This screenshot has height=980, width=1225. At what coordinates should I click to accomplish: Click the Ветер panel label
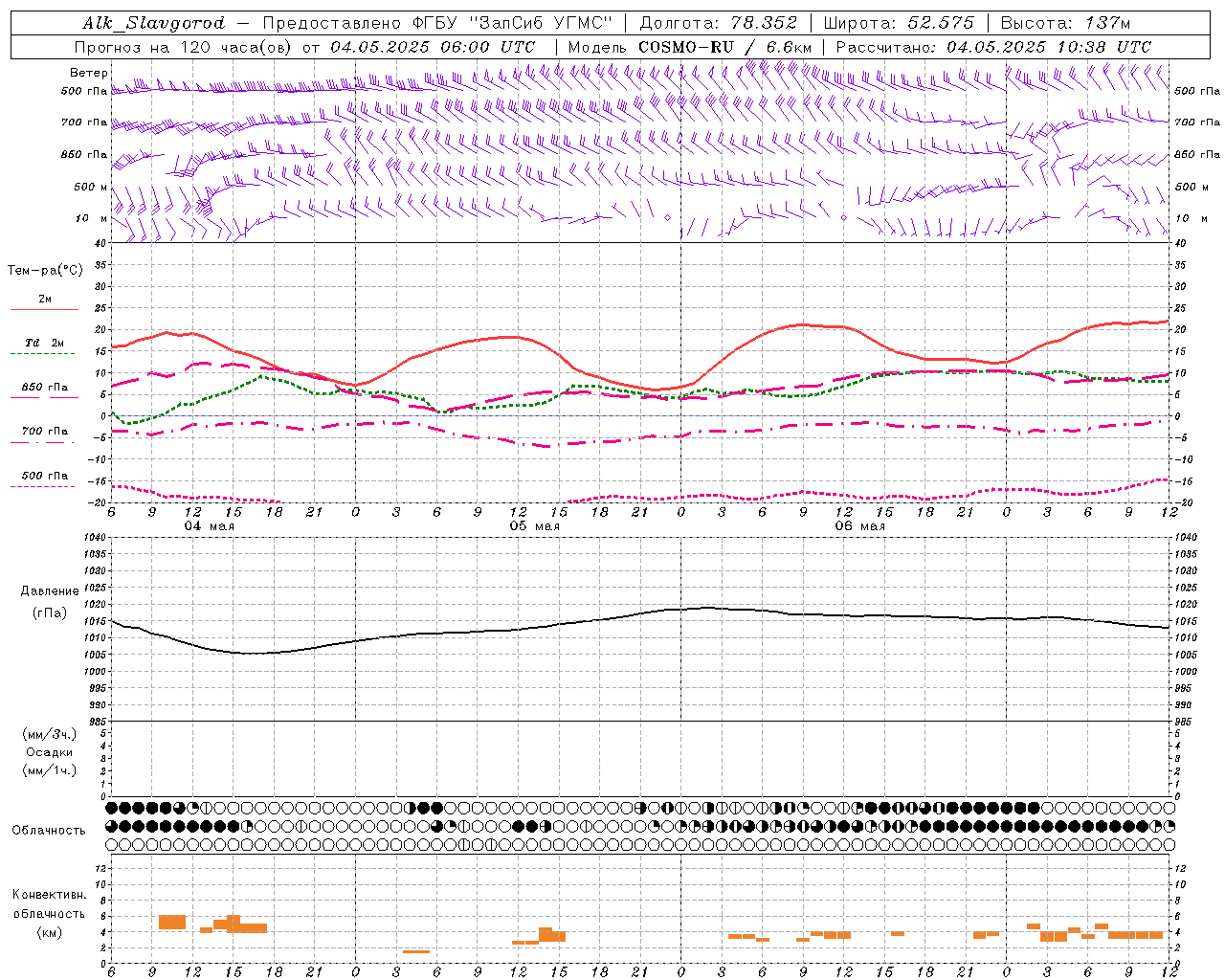coord(89,73)
